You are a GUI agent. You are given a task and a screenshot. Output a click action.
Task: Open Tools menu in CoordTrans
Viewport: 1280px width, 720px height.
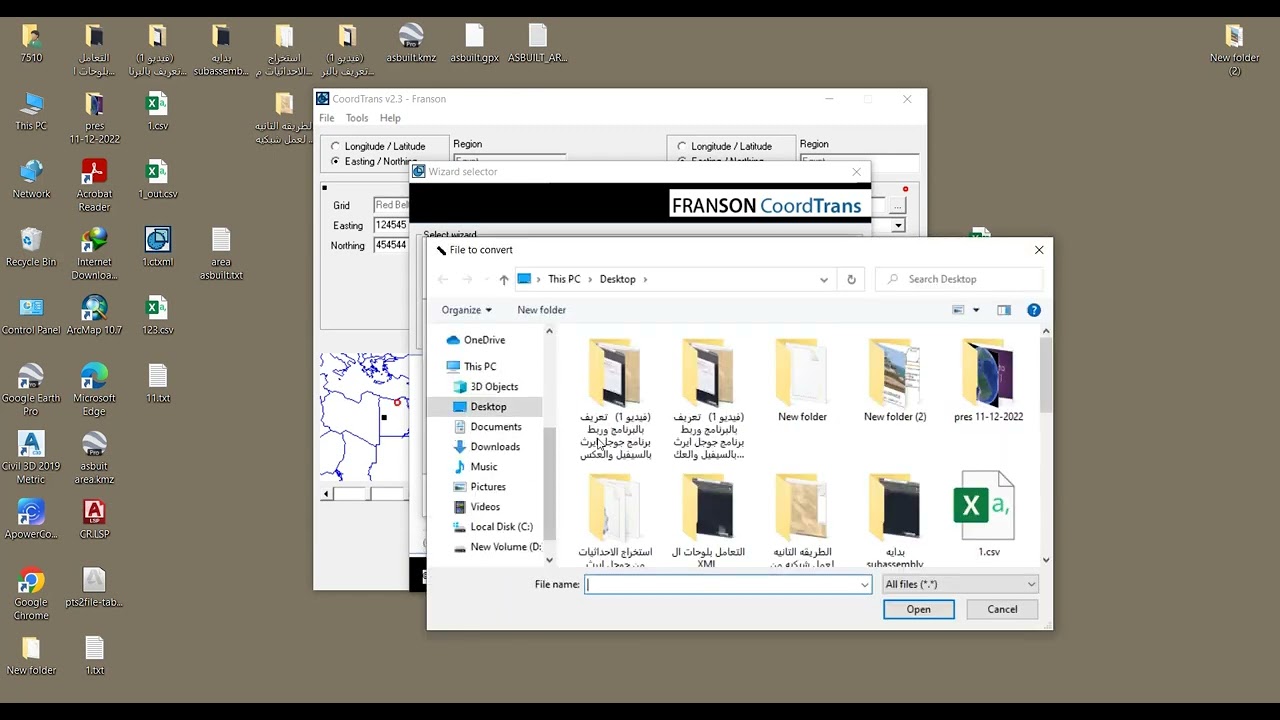click(357, 118)
